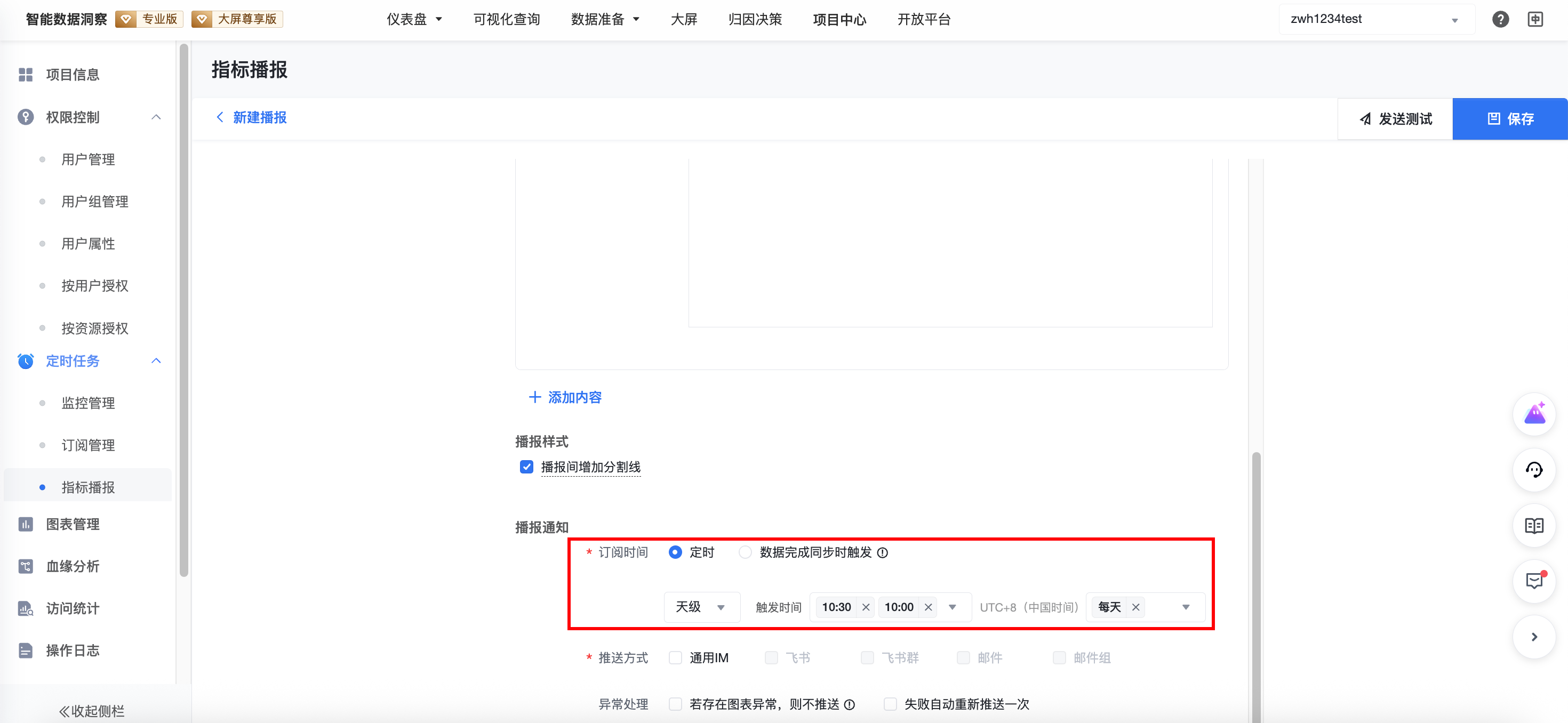Open customer service headset icon

1534,470
